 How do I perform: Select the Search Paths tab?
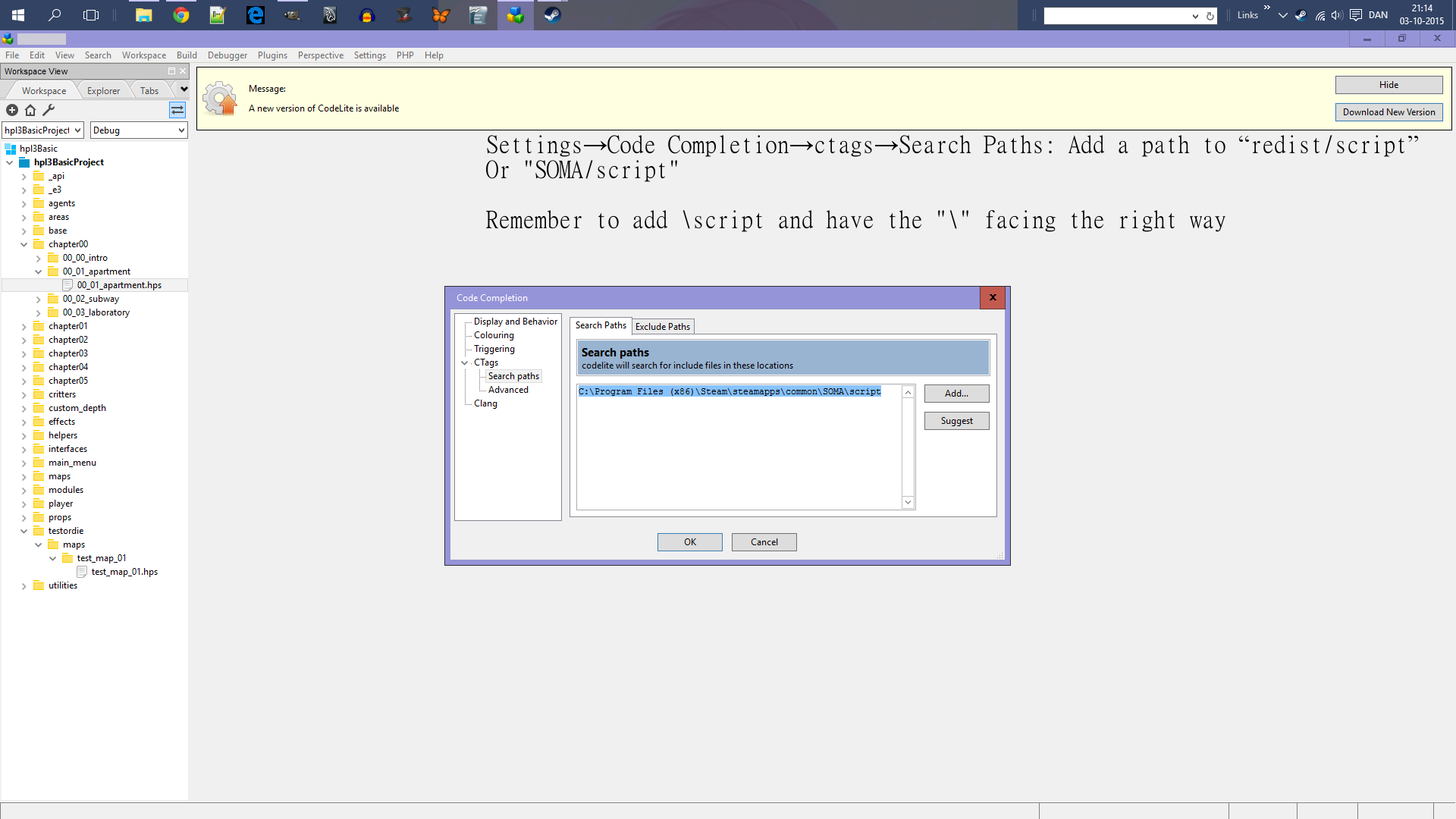[601, 325]
